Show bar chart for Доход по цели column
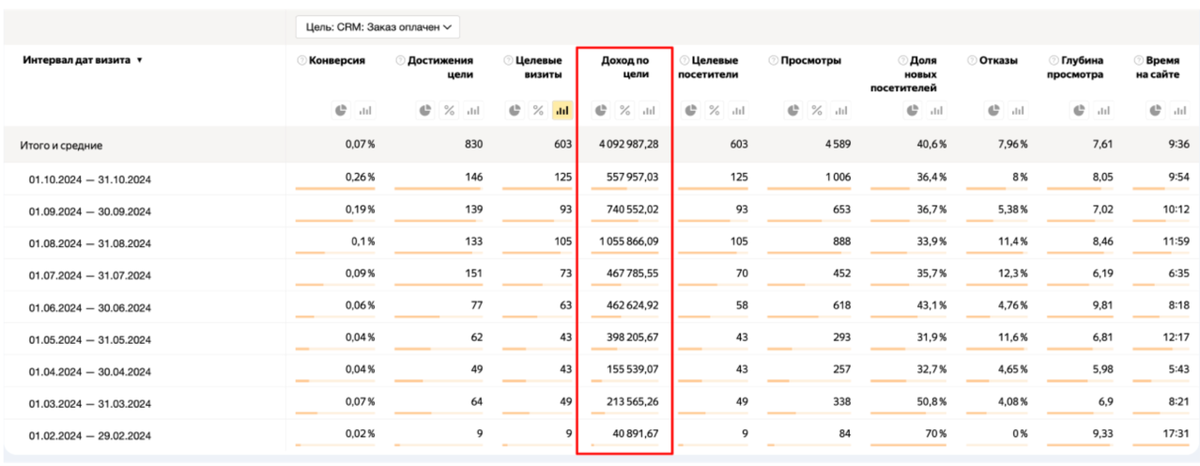The image size is (1200, 466). (649, 110)
